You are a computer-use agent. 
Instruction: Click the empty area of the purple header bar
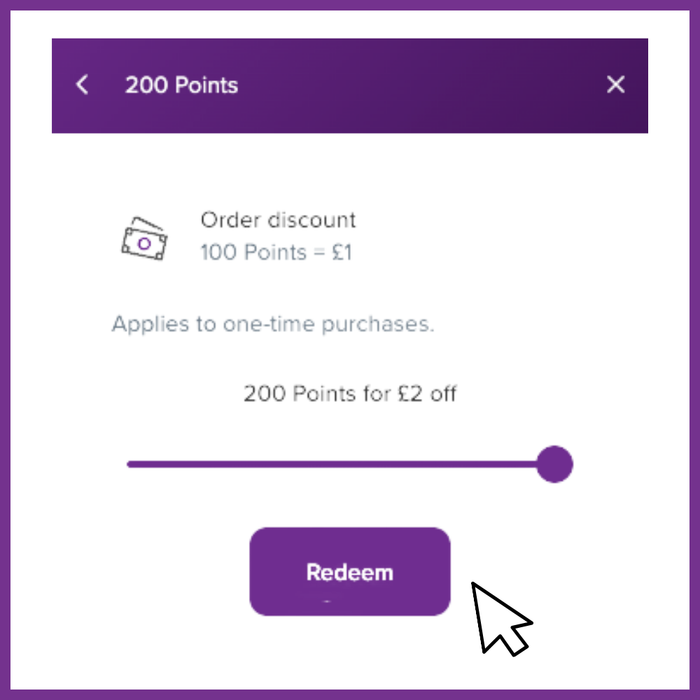420,85
